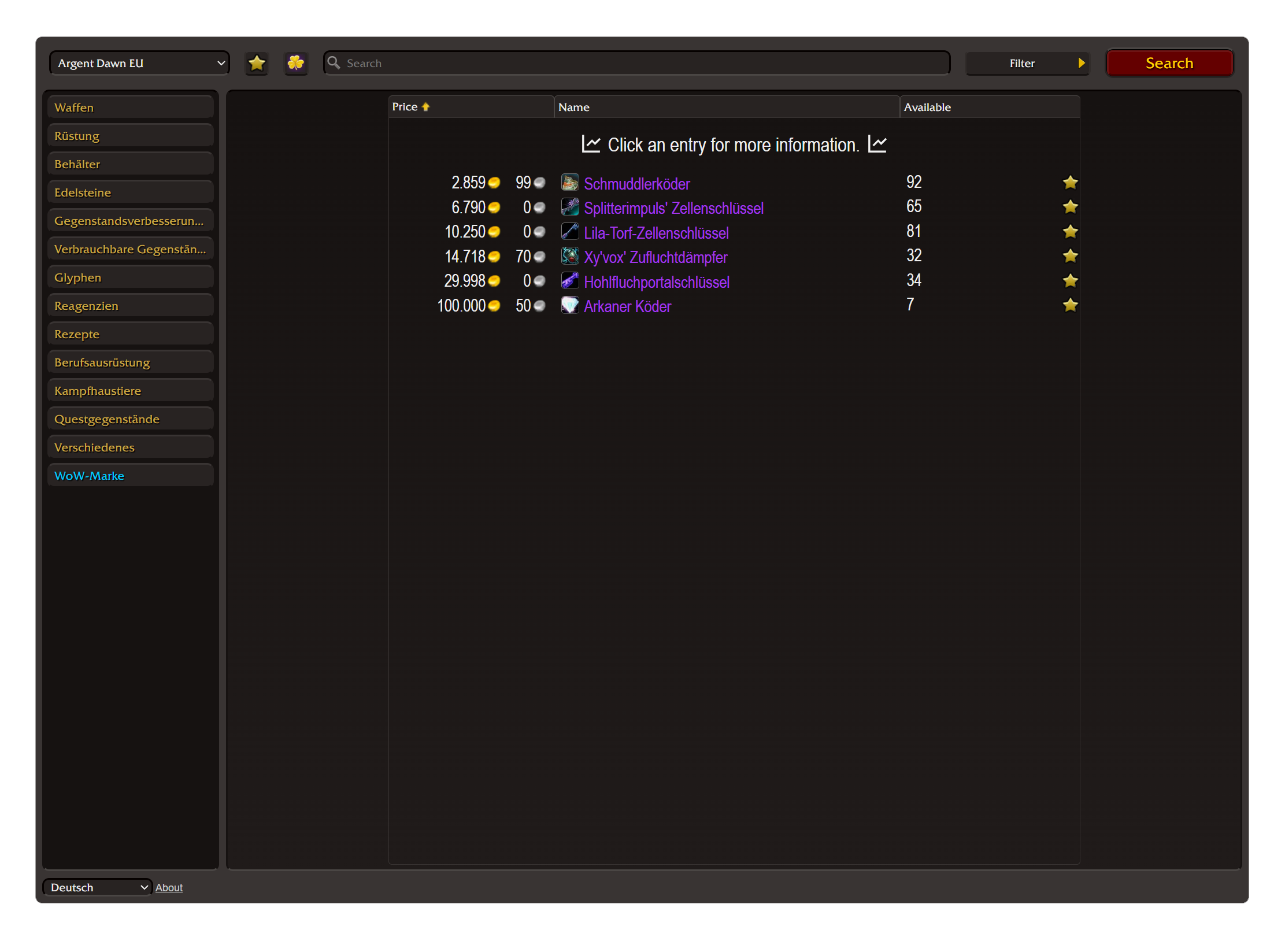Focus the Search text field
The height and width of the screenshot is (952, 1285).
[645, 63]
